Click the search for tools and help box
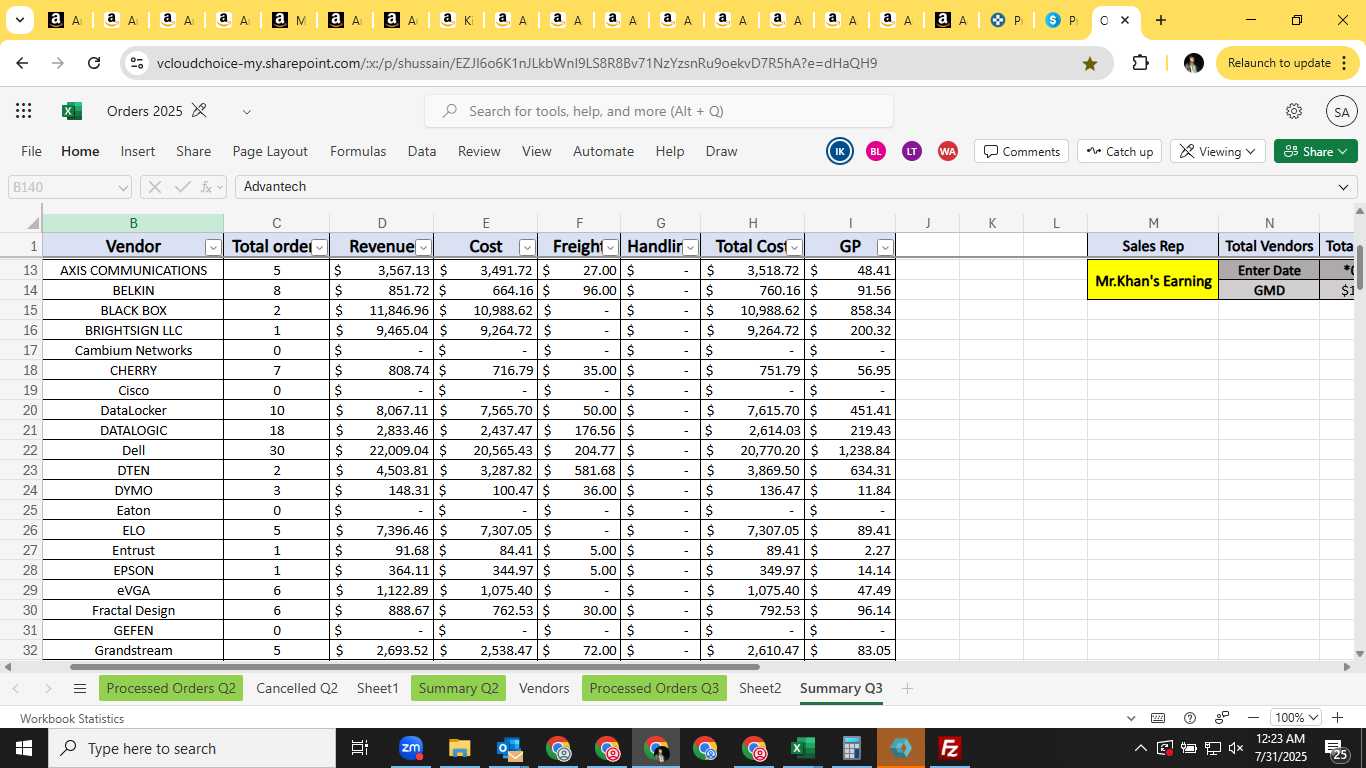The image size is (1366, 768). tap(659, 111)
